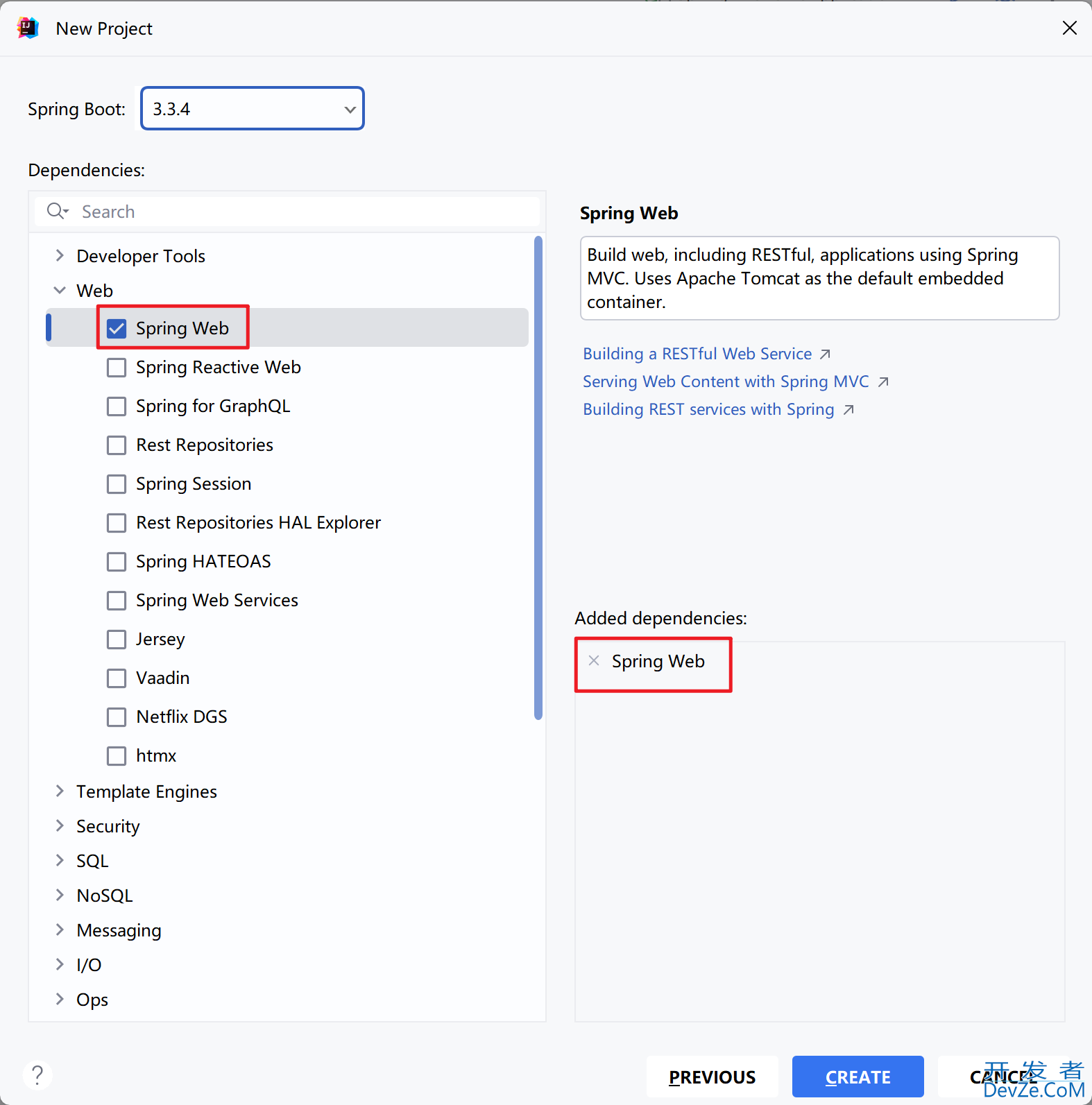
Task: Open the help question mark button
Action: click(37, 1076)
